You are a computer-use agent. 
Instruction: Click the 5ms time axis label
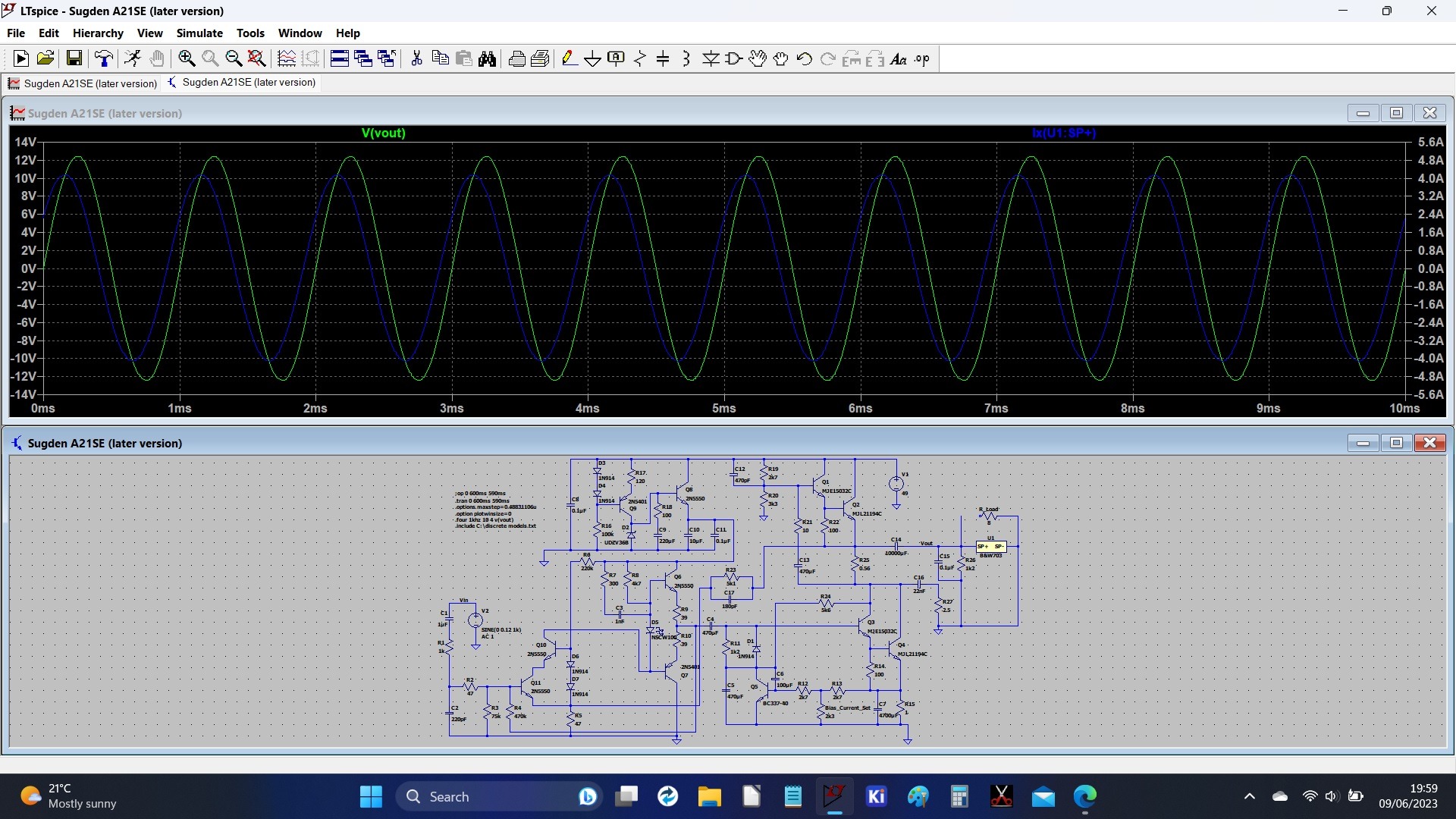click(x=723, y=408)
